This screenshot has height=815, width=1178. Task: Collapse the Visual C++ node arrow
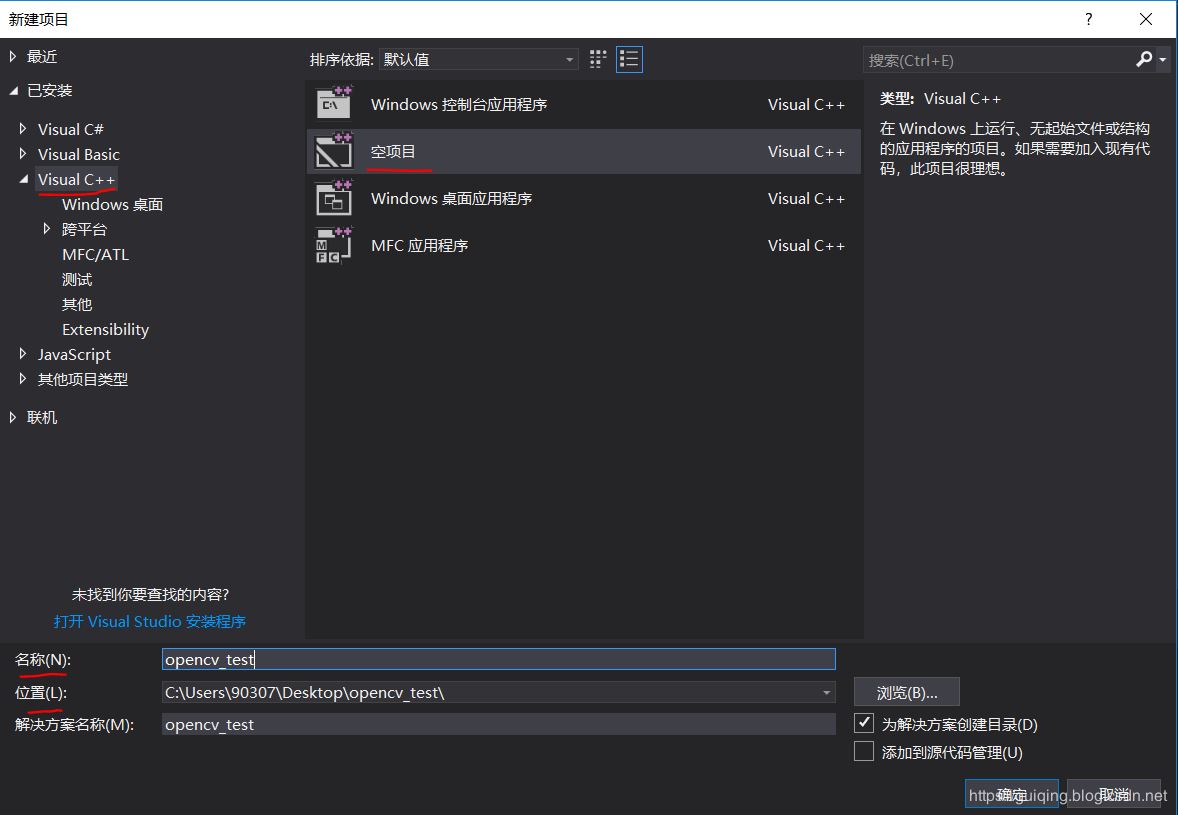24,180
